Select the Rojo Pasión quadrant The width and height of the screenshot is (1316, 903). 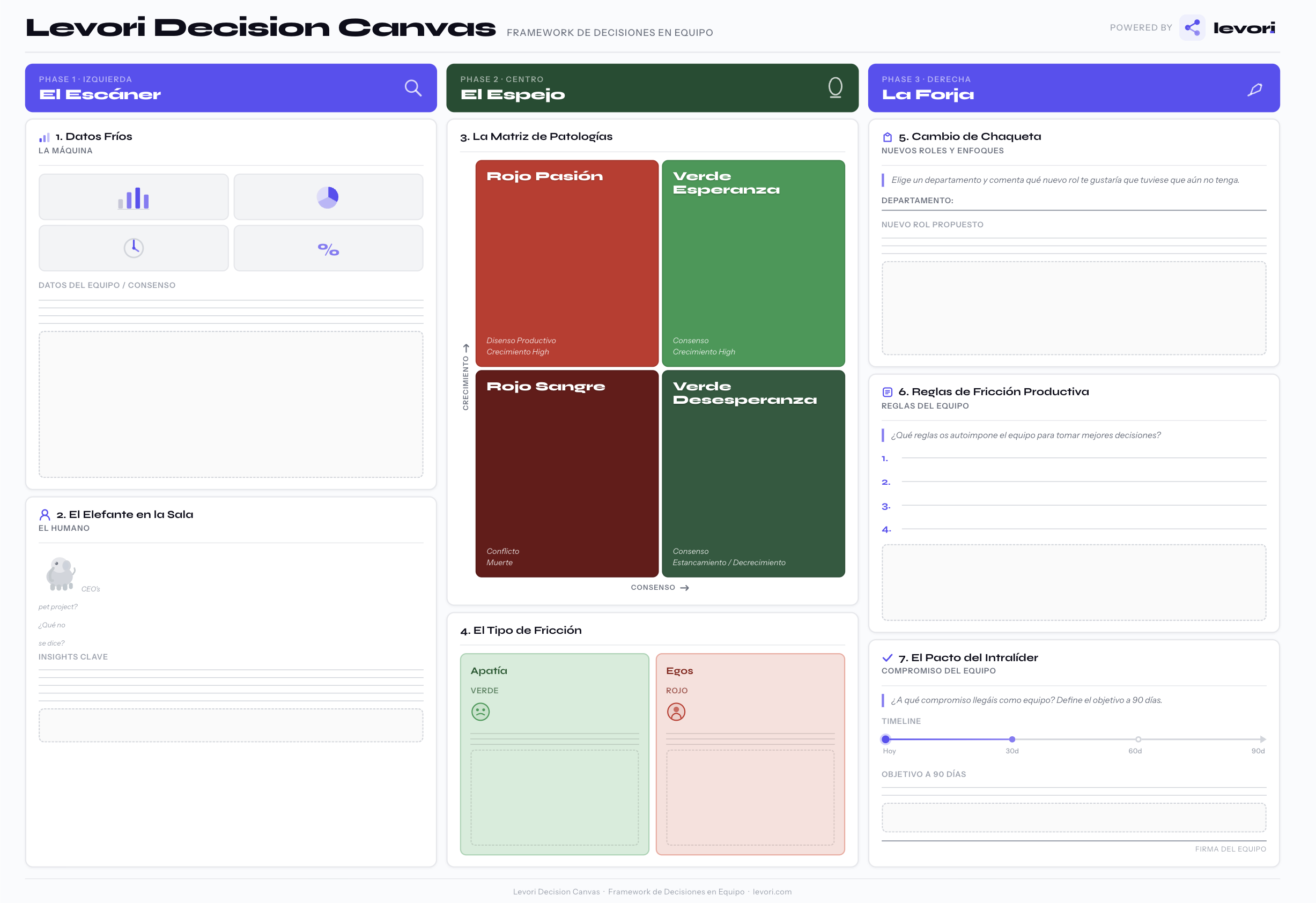(x=567, y=263)
